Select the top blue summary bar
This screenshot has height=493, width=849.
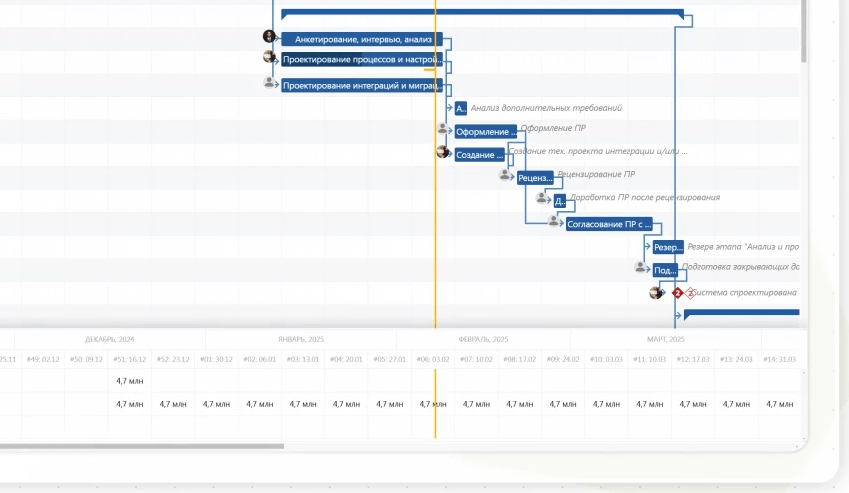[x=482, y=13]
